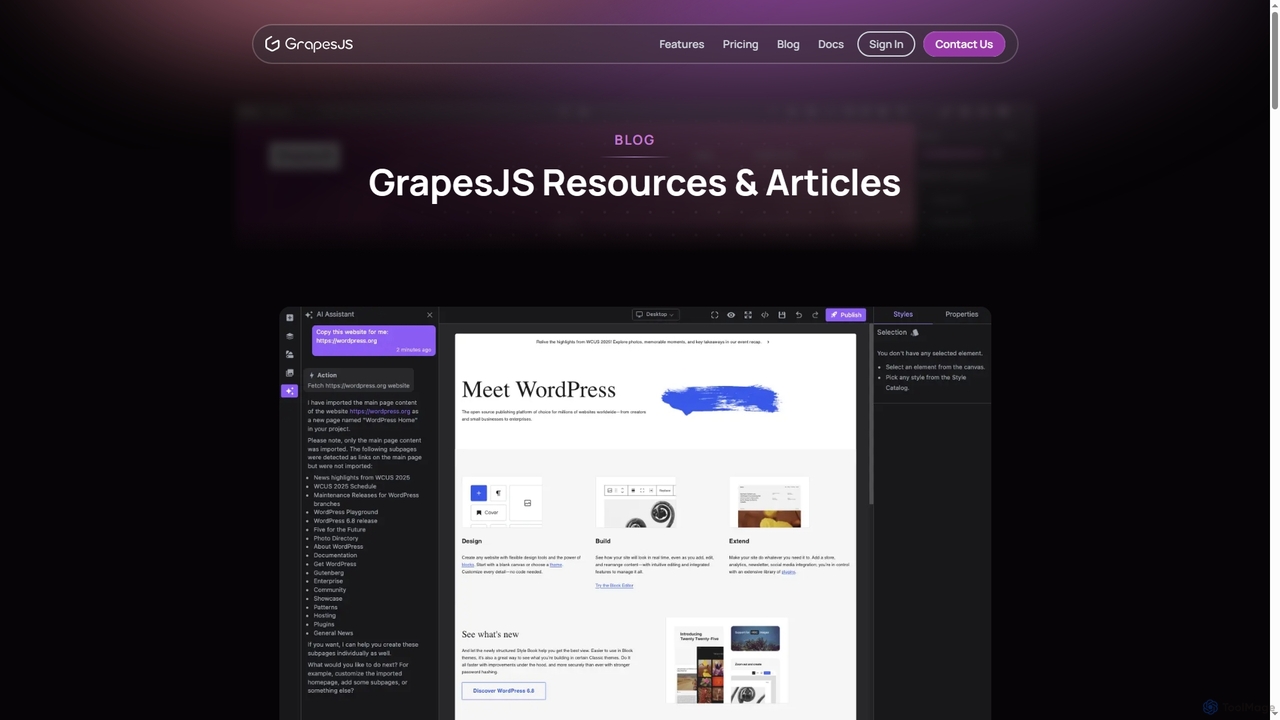The width and height of the screenshot is (1280, 720).
Task: Click 'Photo Directory' list item
Action: click(x=336, y=538)
